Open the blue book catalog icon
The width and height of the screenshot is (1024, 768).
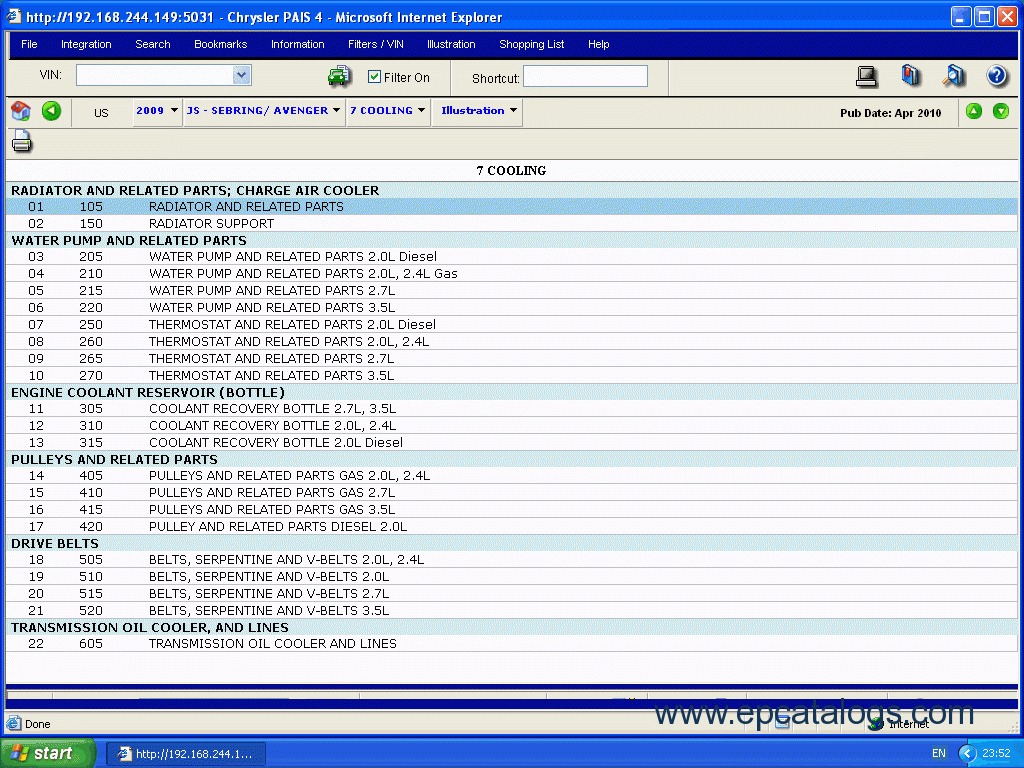pos(910,76)
